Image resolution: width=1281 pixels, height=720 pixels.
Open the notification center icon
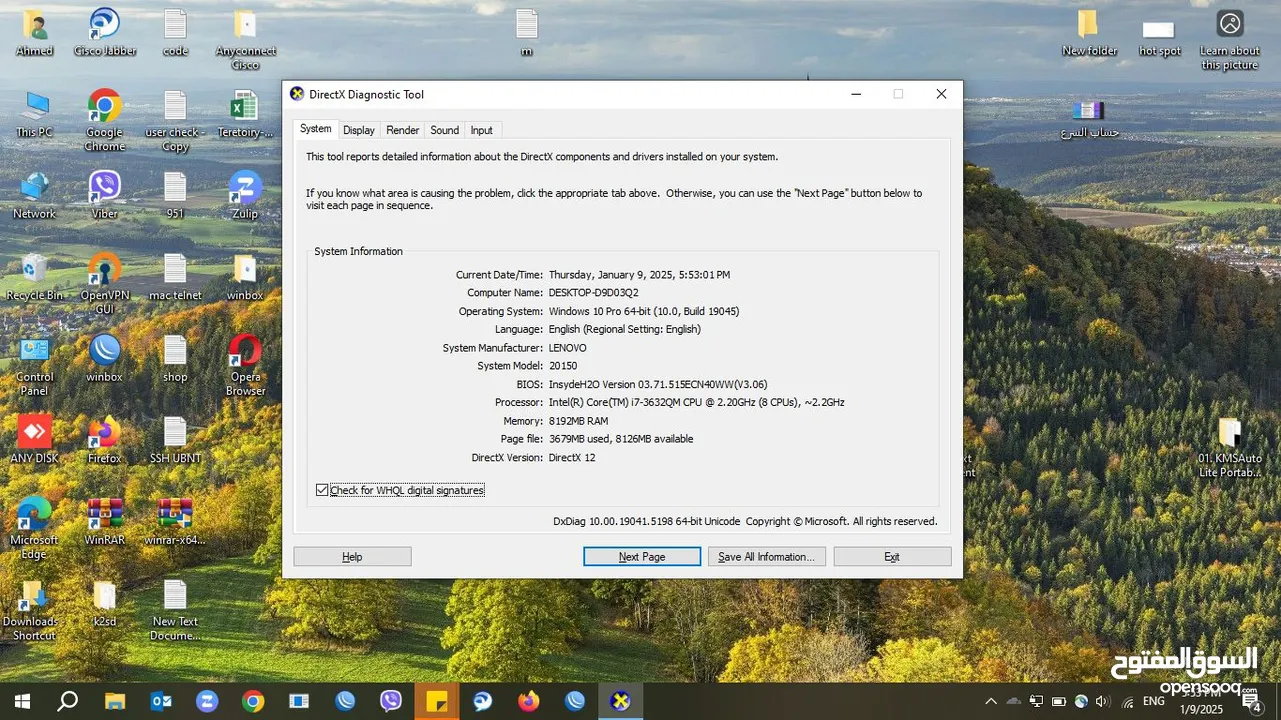1253,702
